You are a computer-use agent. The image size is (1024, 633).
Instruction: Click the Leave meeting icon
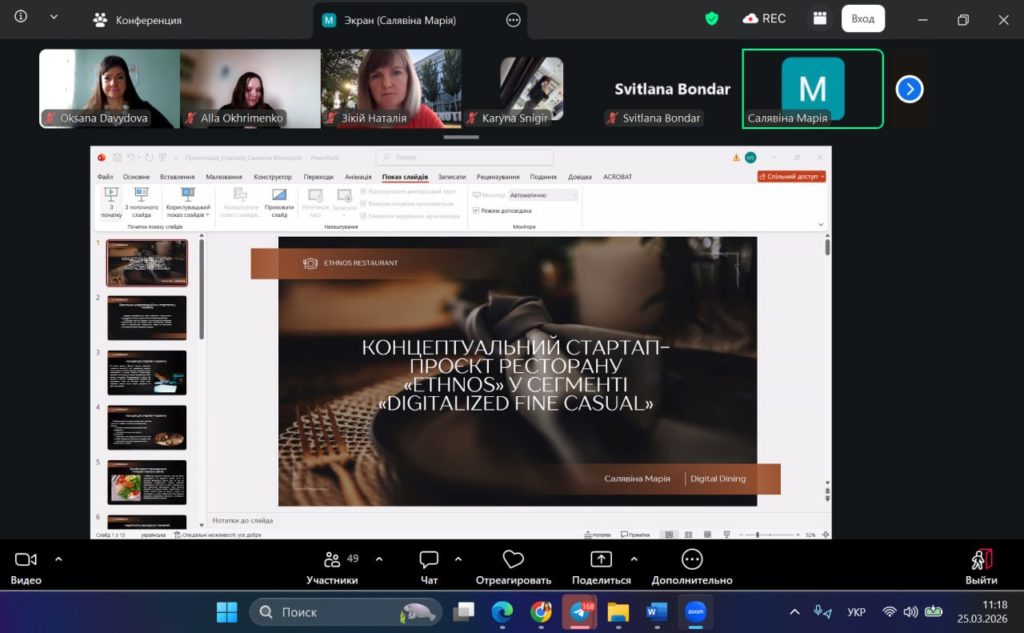click(x=981, y=560)
